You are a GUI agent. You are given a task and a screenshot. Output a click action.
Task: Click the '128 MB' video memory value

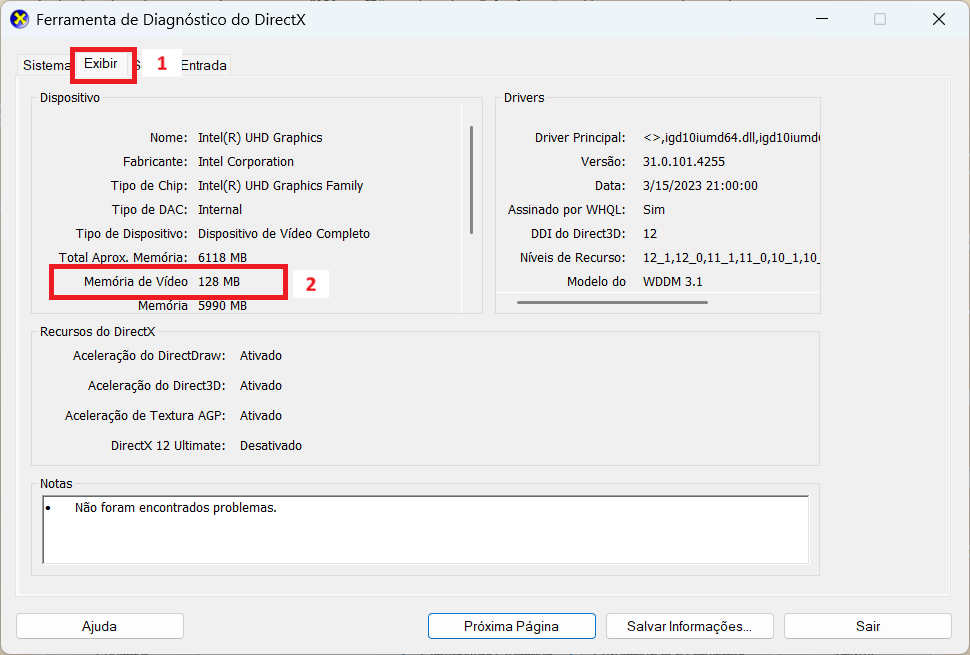[x=219, y=281]
